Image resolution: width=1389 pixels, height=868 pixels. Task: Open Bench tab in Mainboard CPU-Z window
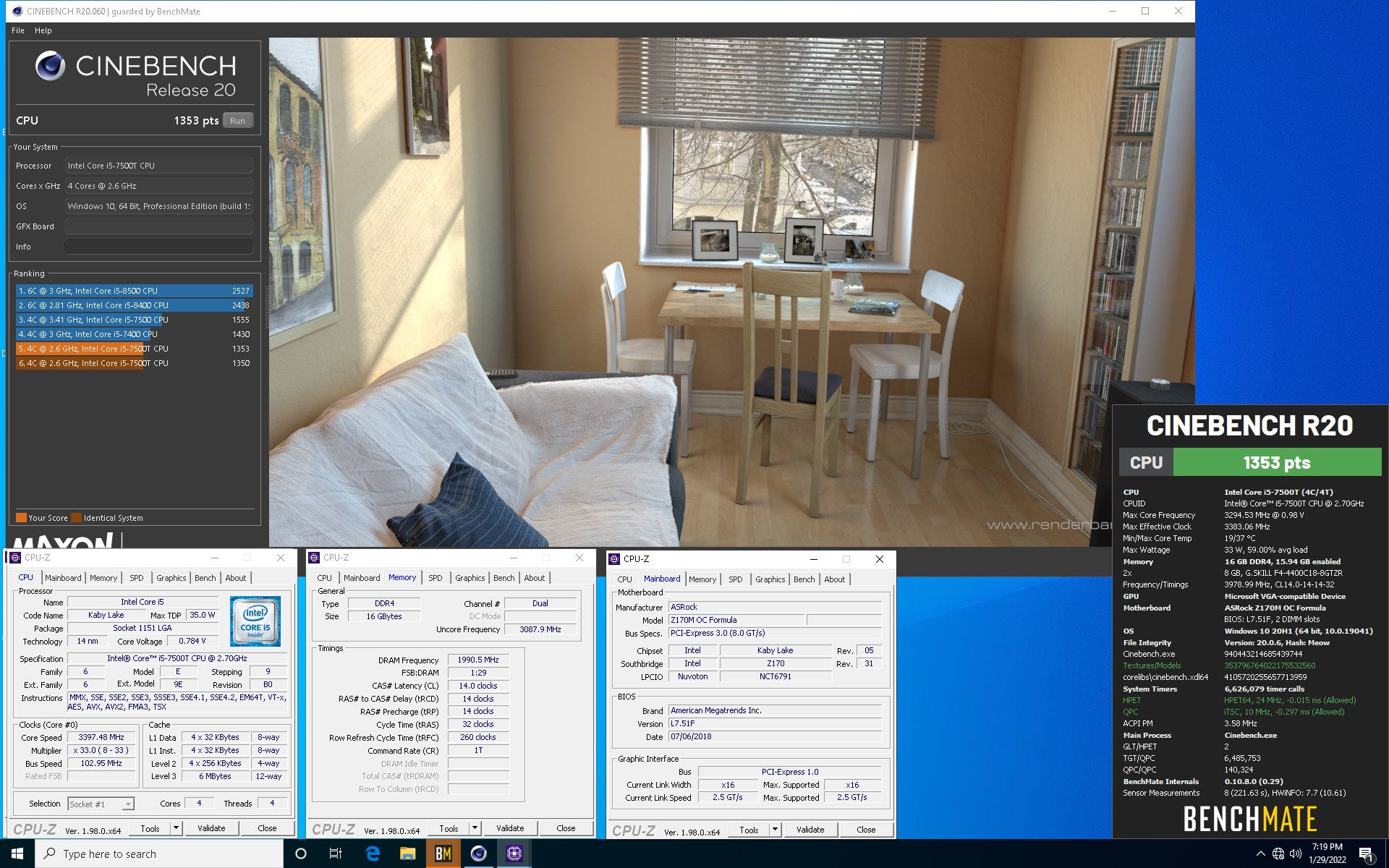click(804, 579)
